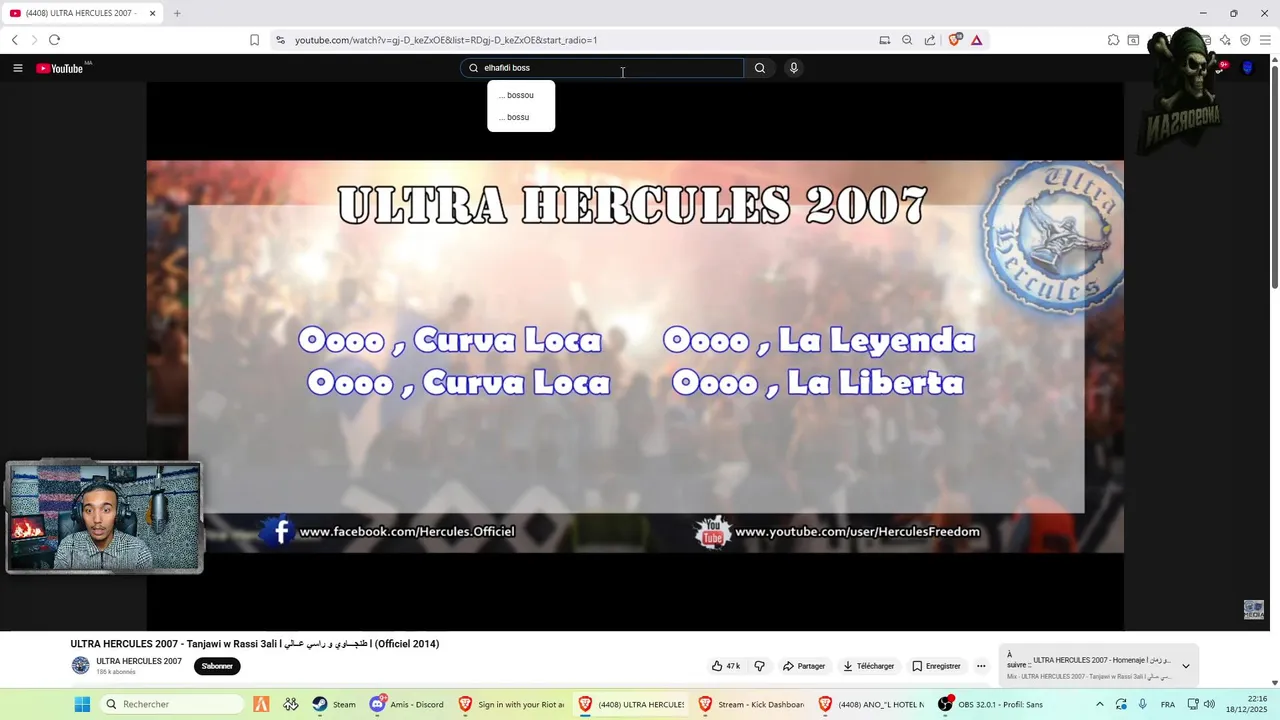Click the search magnifier button

(x=760, y=68)
